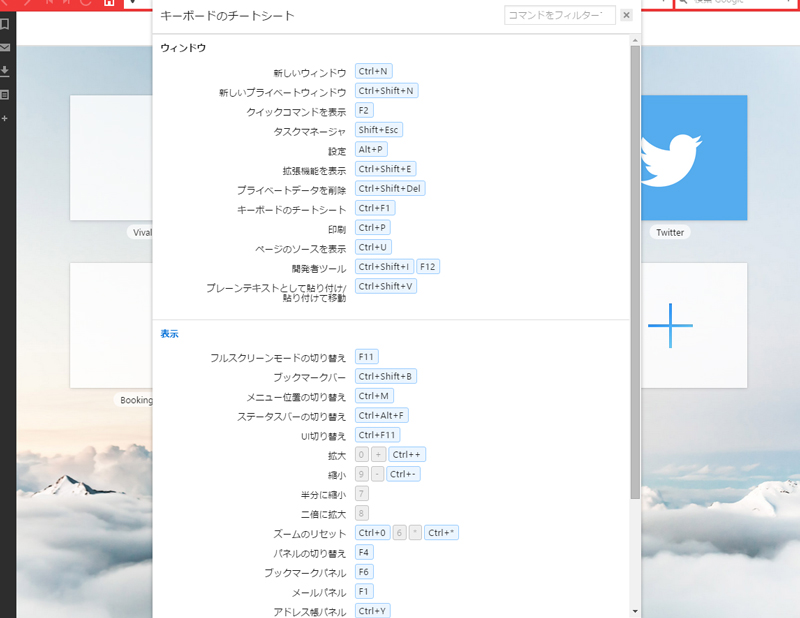Click the "ステータスバーの切り替え" label

292,417
